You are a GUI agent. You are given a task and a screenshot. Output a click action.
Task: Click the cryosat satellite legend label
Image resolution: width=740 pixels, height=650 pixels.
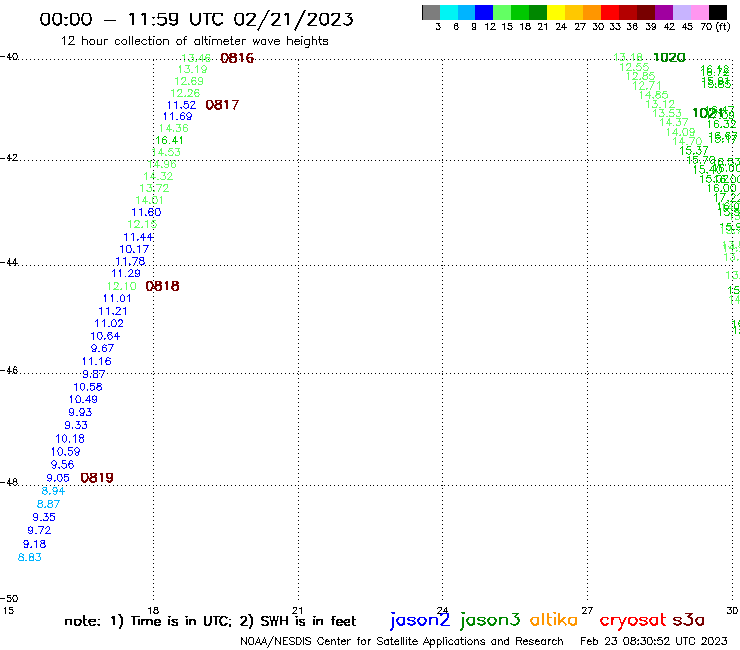(633, 620)
